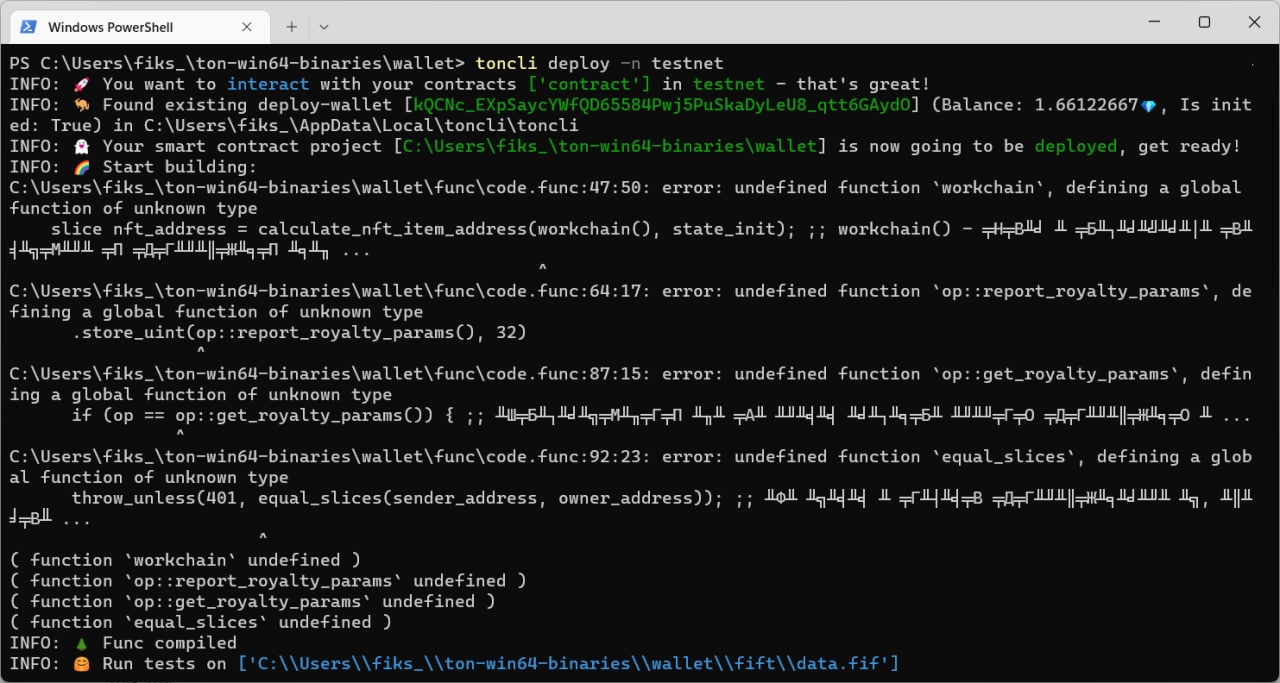The height and width of the screenshot is (683, 1280).
Task: Close the PowerShell window
Action: [x=1254, y=22]
